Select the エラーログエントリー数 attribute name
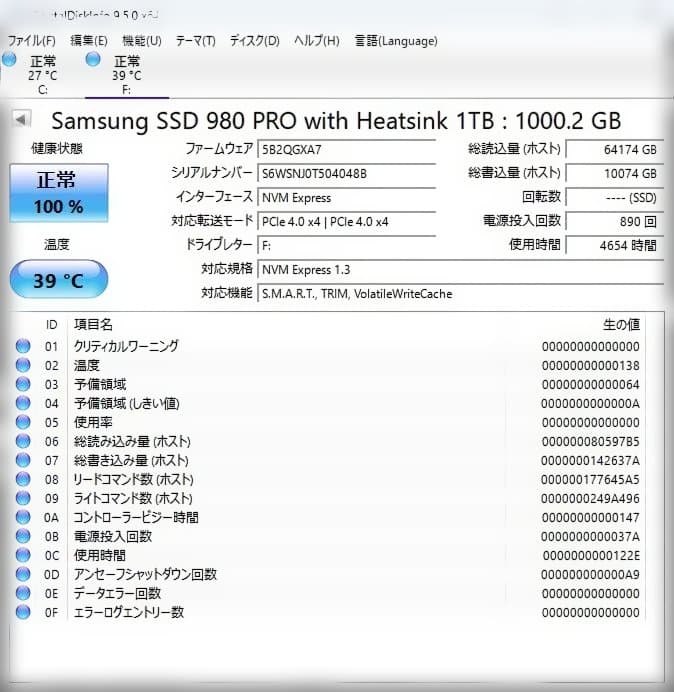This screenshot has width=674, height=692. coord(129,612)
